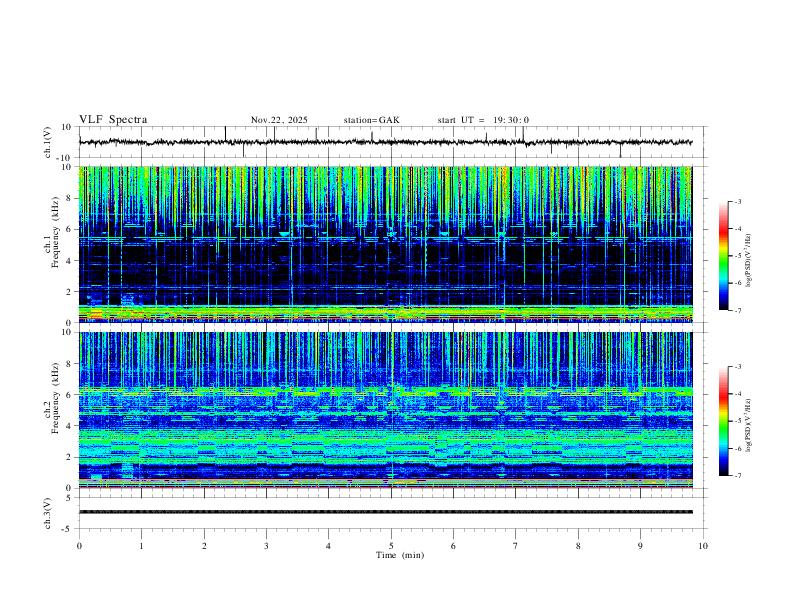Click the "Time (min)" axis title
The width and height of the screenshot is (792, 612).
point(400,555)
